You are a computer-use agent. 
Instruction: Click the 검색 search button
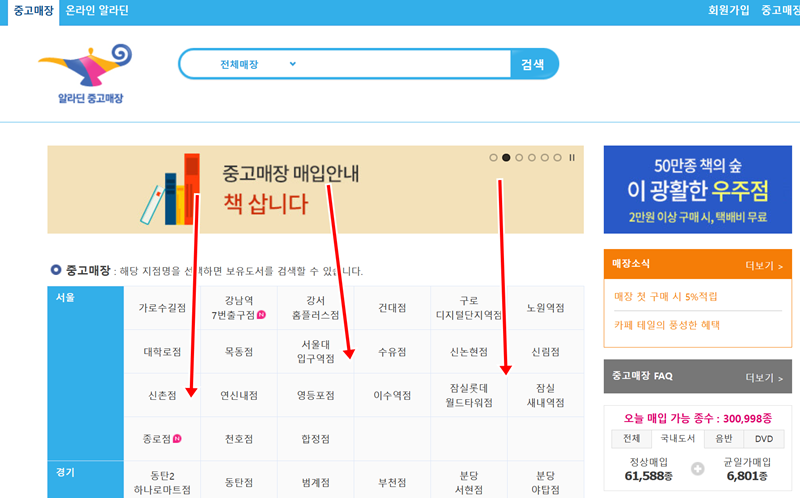533,64
